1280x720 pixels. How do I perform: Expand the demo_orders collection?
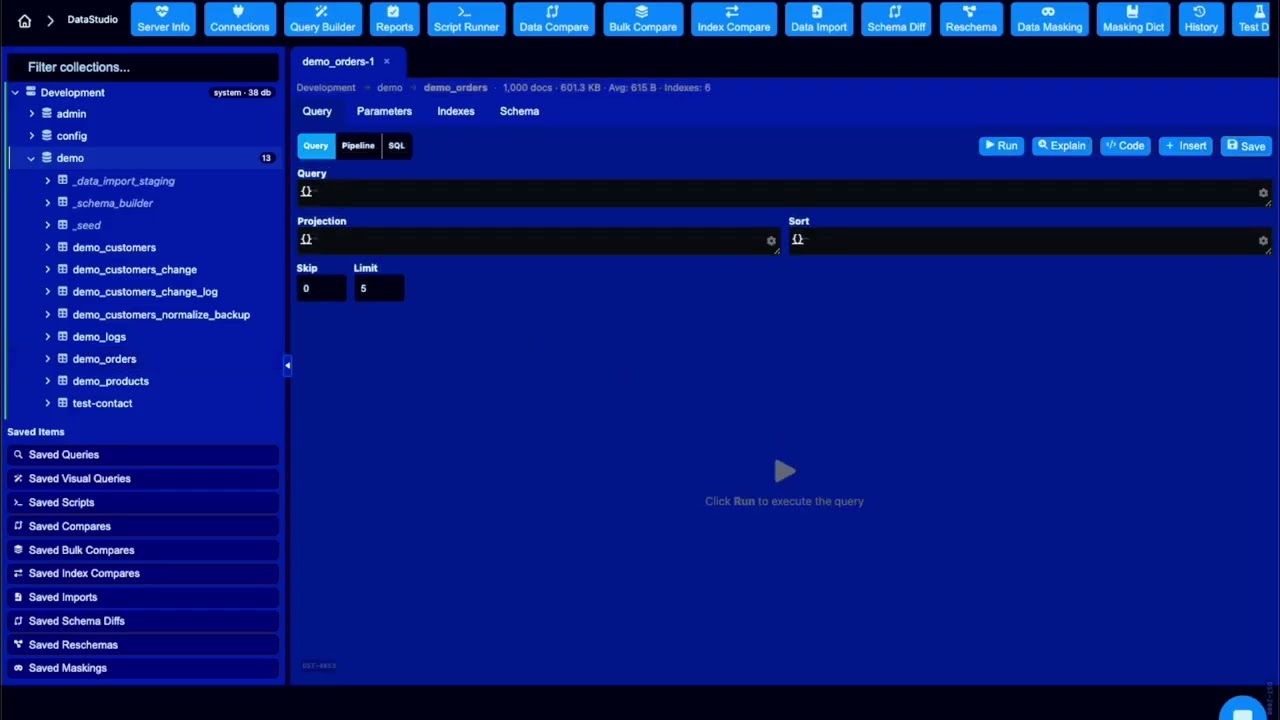pos(47,359)
